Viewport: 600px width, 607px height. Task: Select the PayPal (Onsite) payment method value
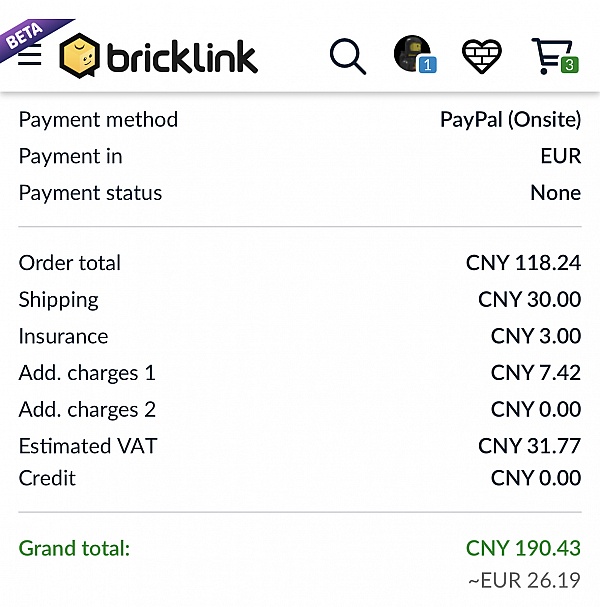511,119
